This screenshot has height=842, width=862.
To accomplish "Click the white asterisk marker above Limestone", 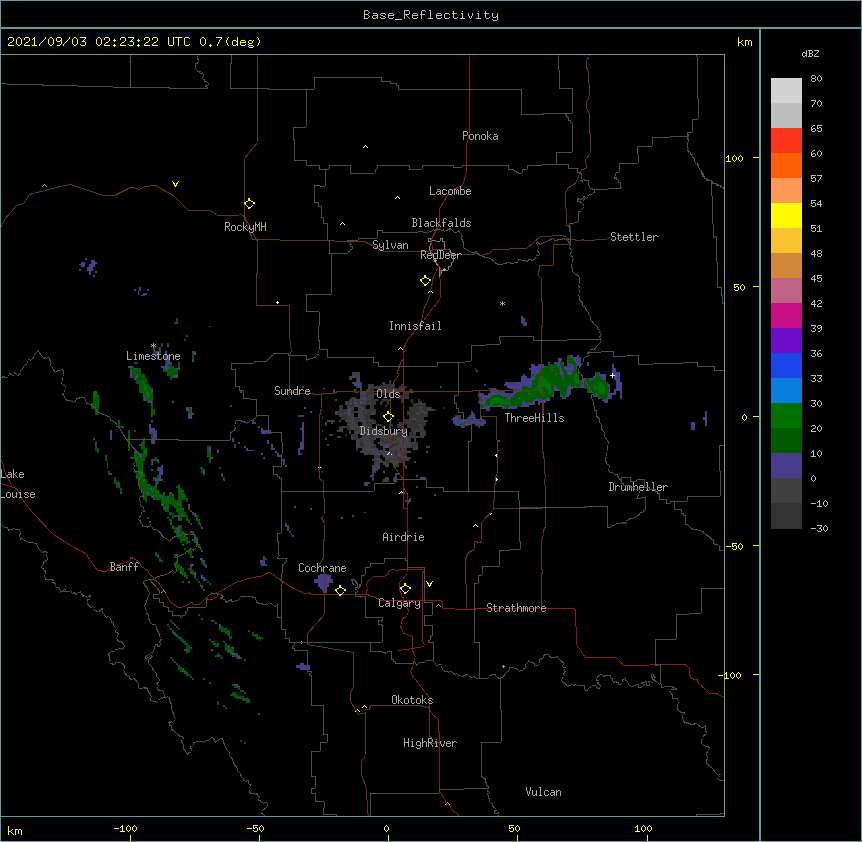I will coord(153,346).
